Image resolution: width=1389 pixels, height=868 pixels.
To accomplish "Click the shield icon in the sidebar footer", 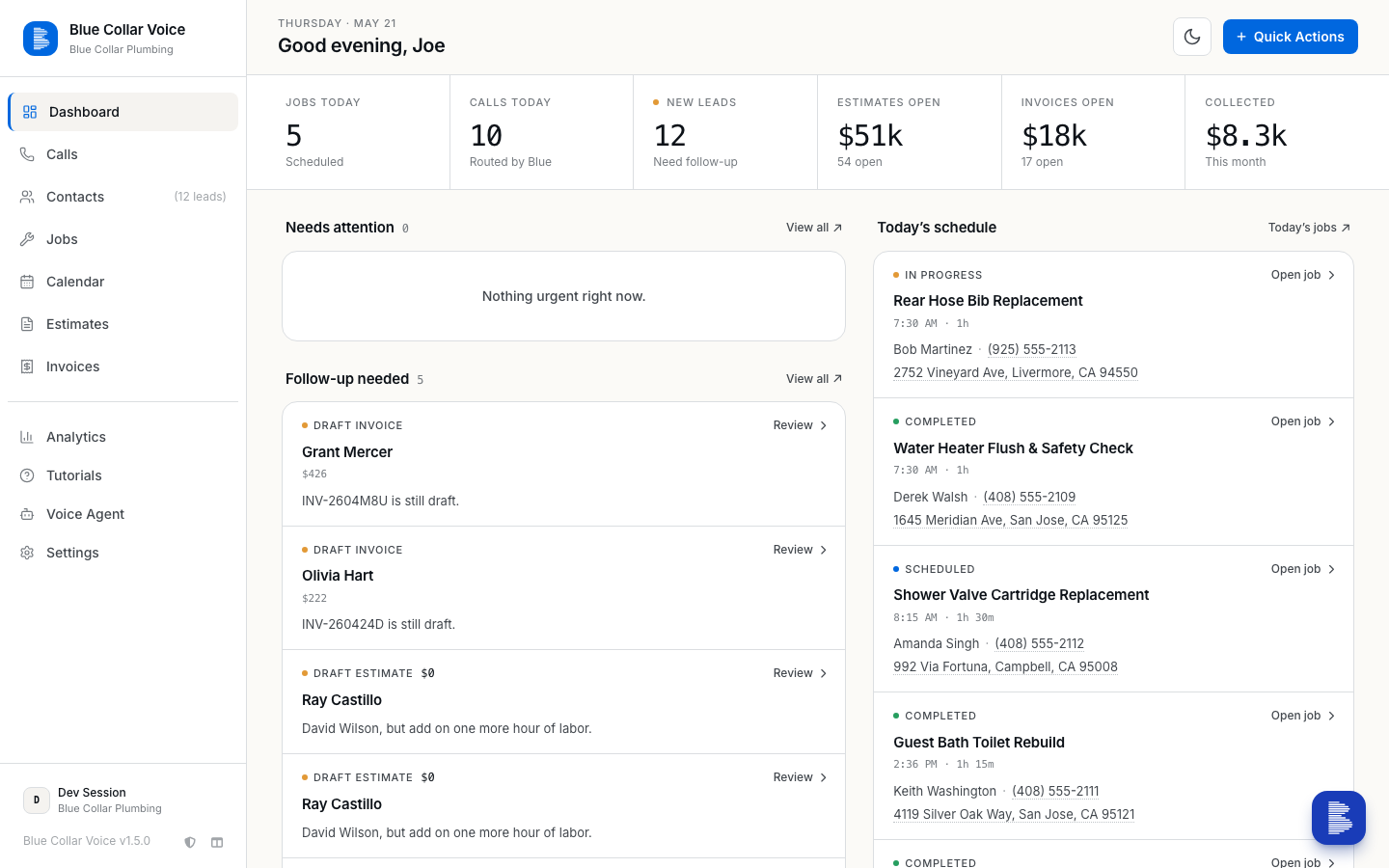I will click(x=190, y=842).
